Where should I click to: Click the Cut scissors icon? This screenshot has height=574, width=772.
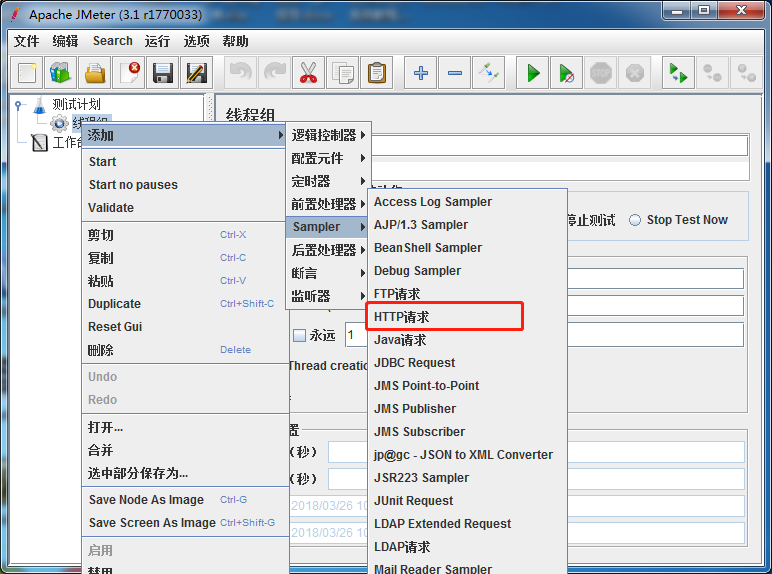pyautogui.click(x=309, y=73)
